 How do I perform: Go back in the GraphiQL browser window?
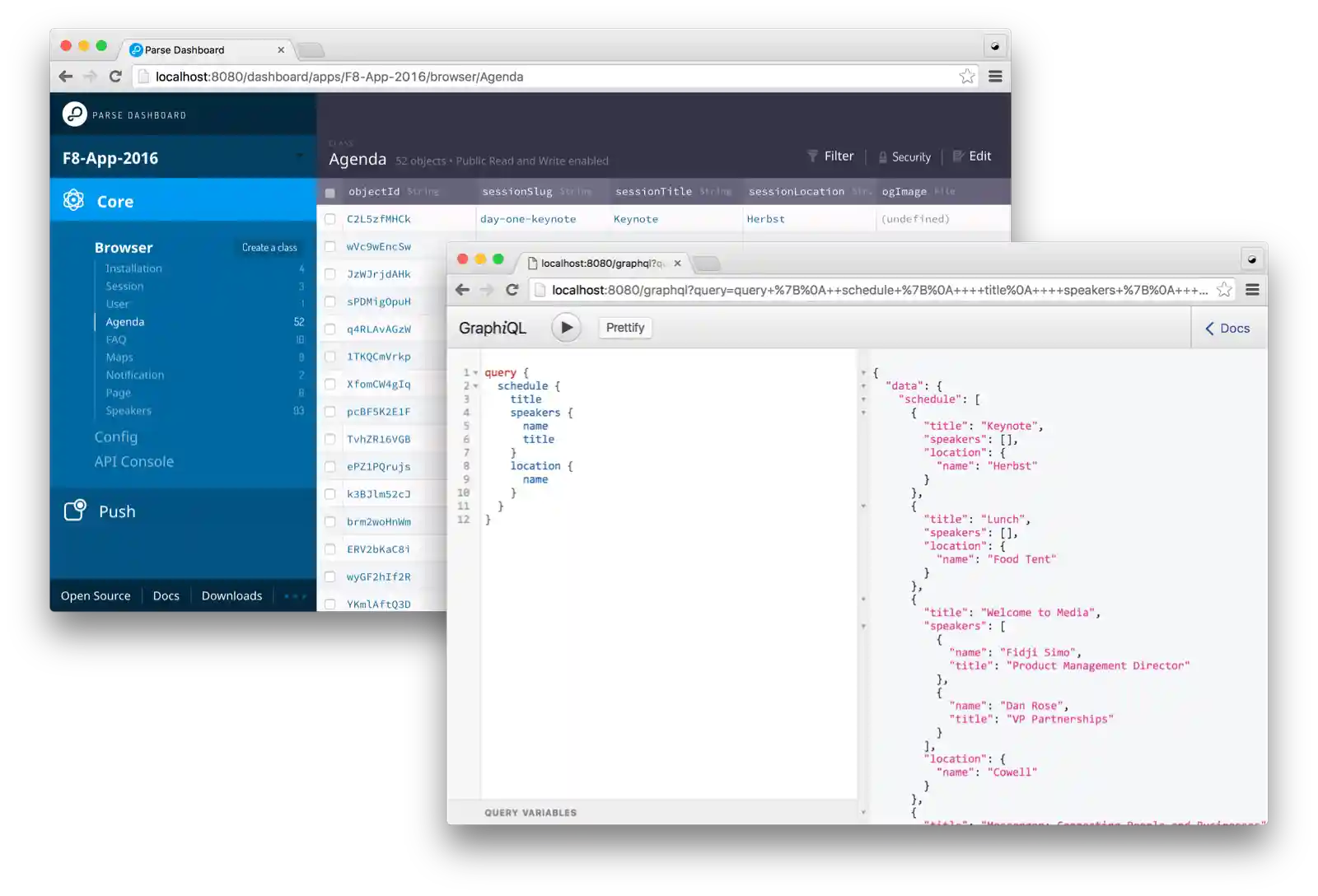pos(463,290)
